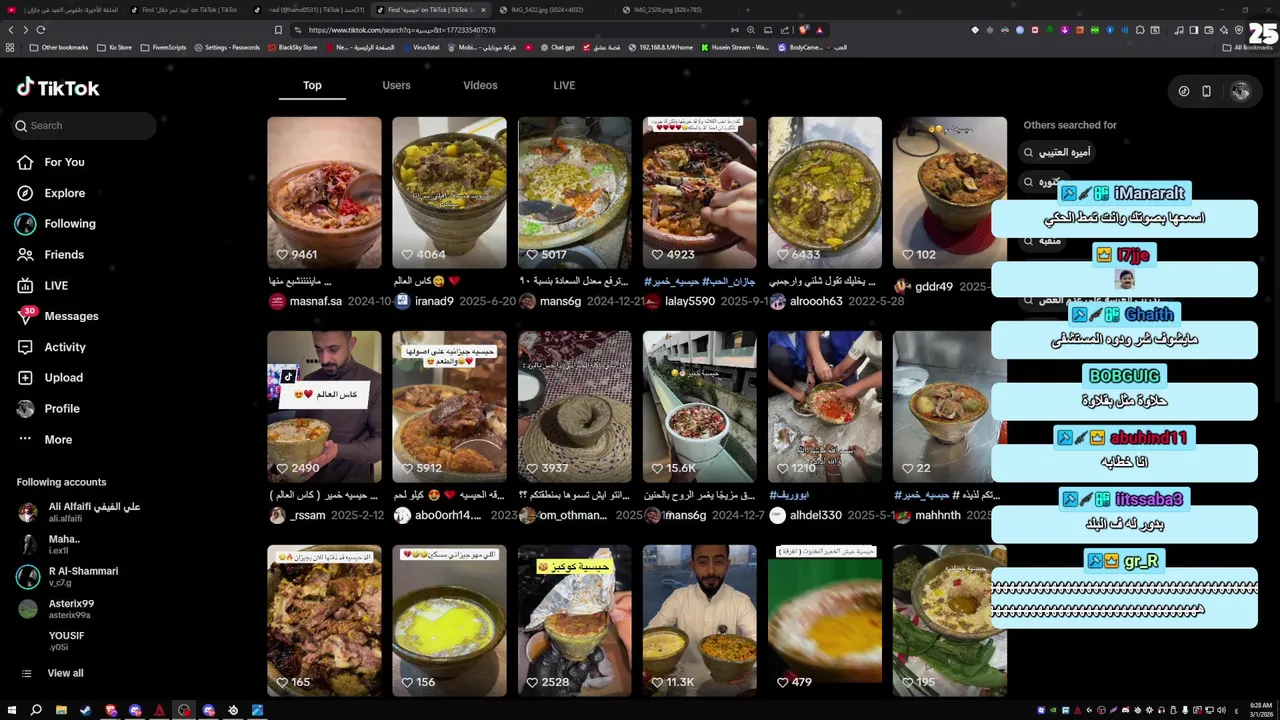Open the Ko Store bookmark
1280x720 pixels.
(114, 47)
